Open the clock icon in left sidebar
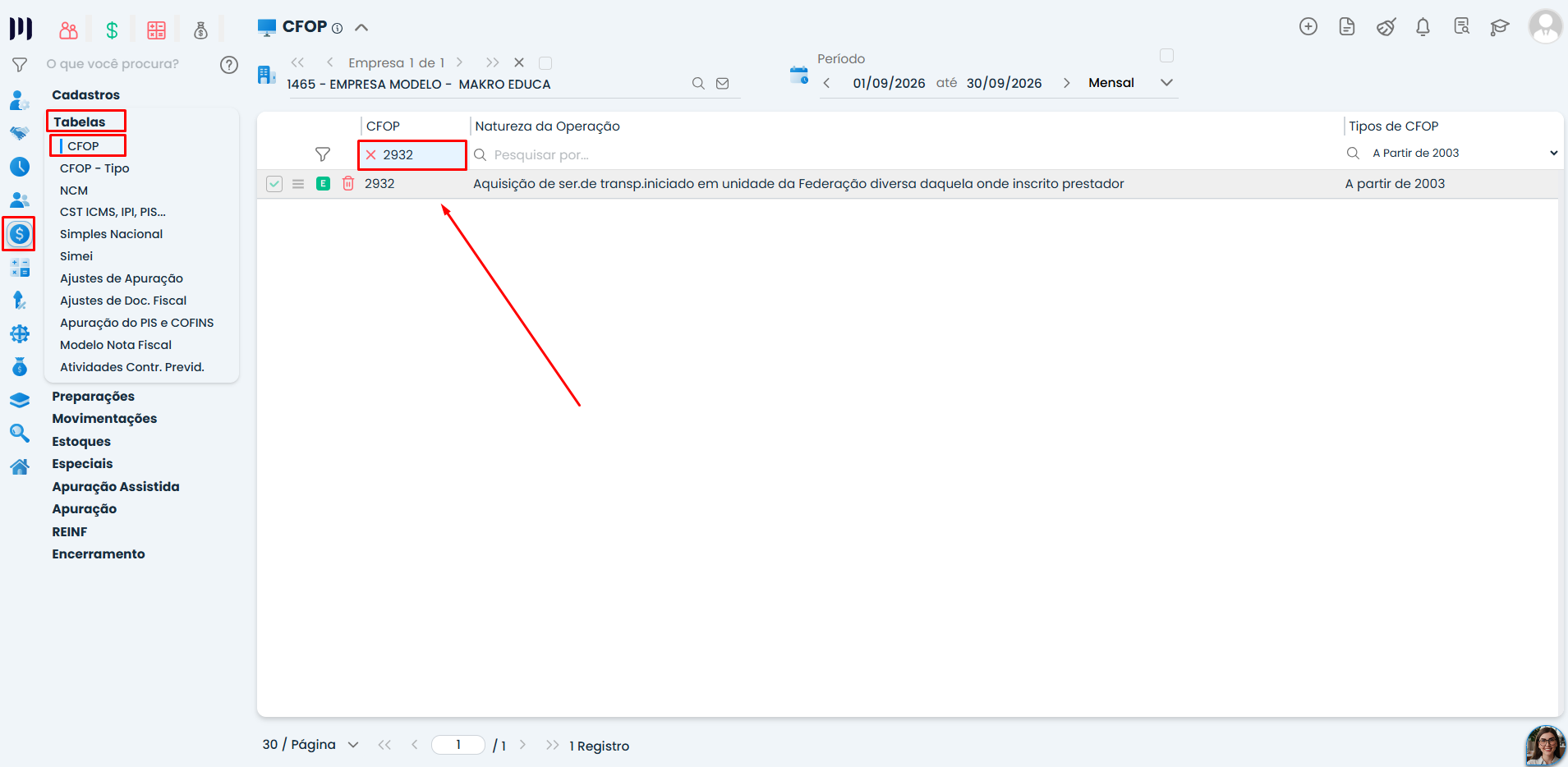 pos(20,167)
